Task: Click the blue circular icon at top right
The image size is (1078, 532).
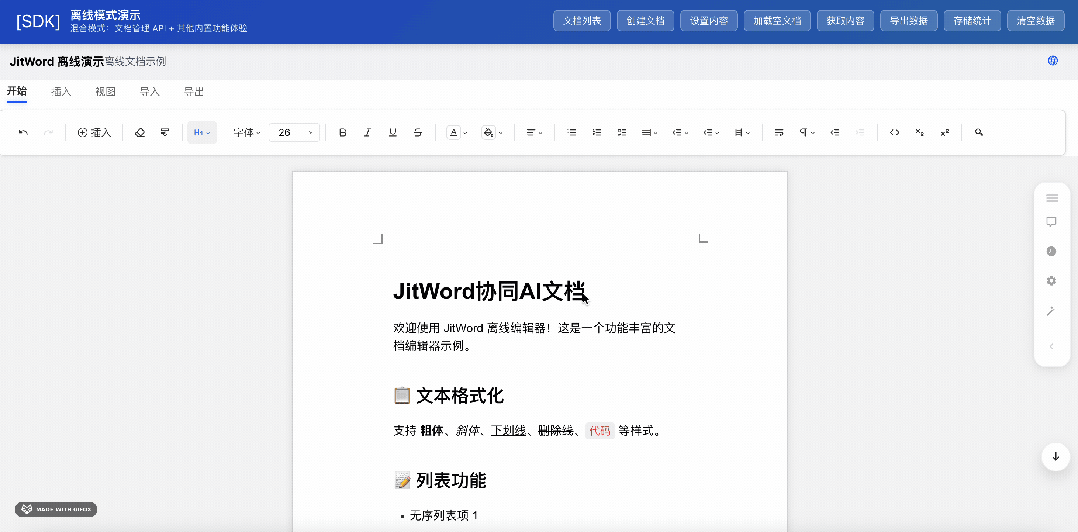Action: point(1053,61)
